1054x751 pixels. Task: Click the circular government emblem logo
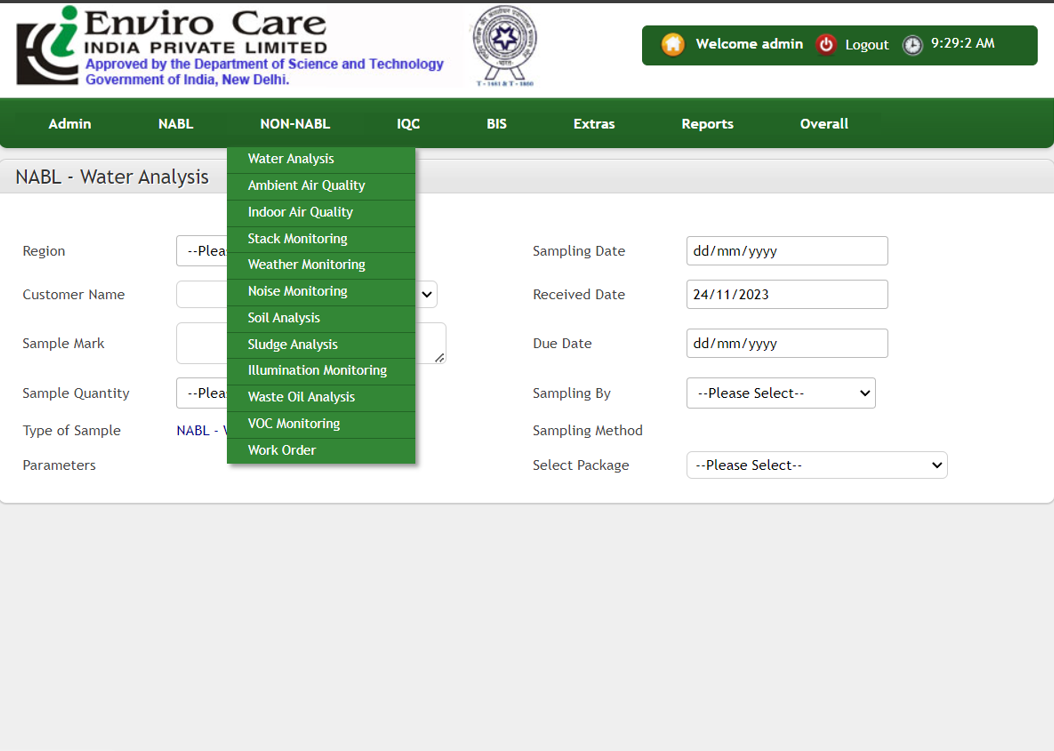click(x=504, y=45)
